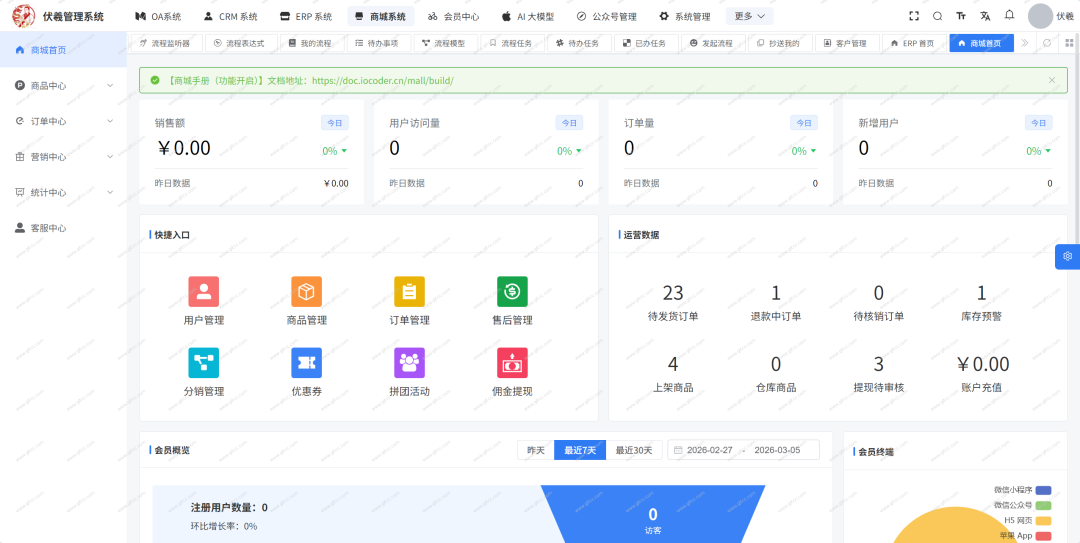Click the 伏羲管理系统 logo

coord(23,16)
